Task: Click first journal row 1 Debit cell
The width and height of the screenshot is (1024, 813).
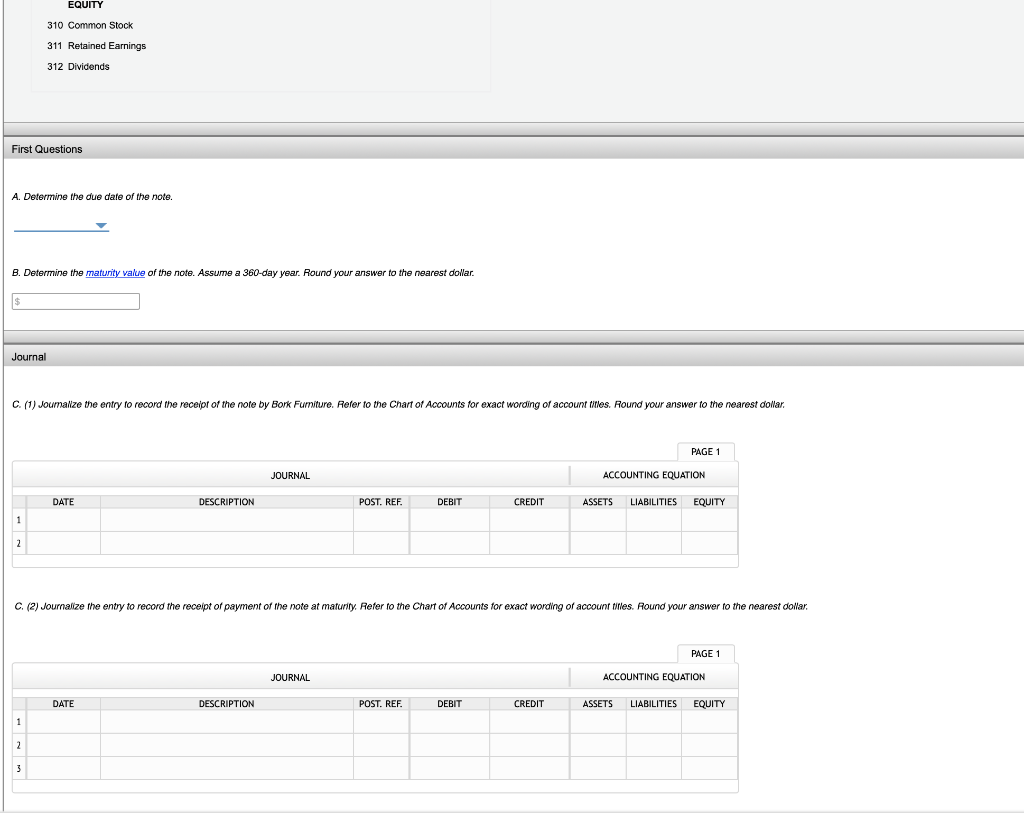Action: click(449, 520)
